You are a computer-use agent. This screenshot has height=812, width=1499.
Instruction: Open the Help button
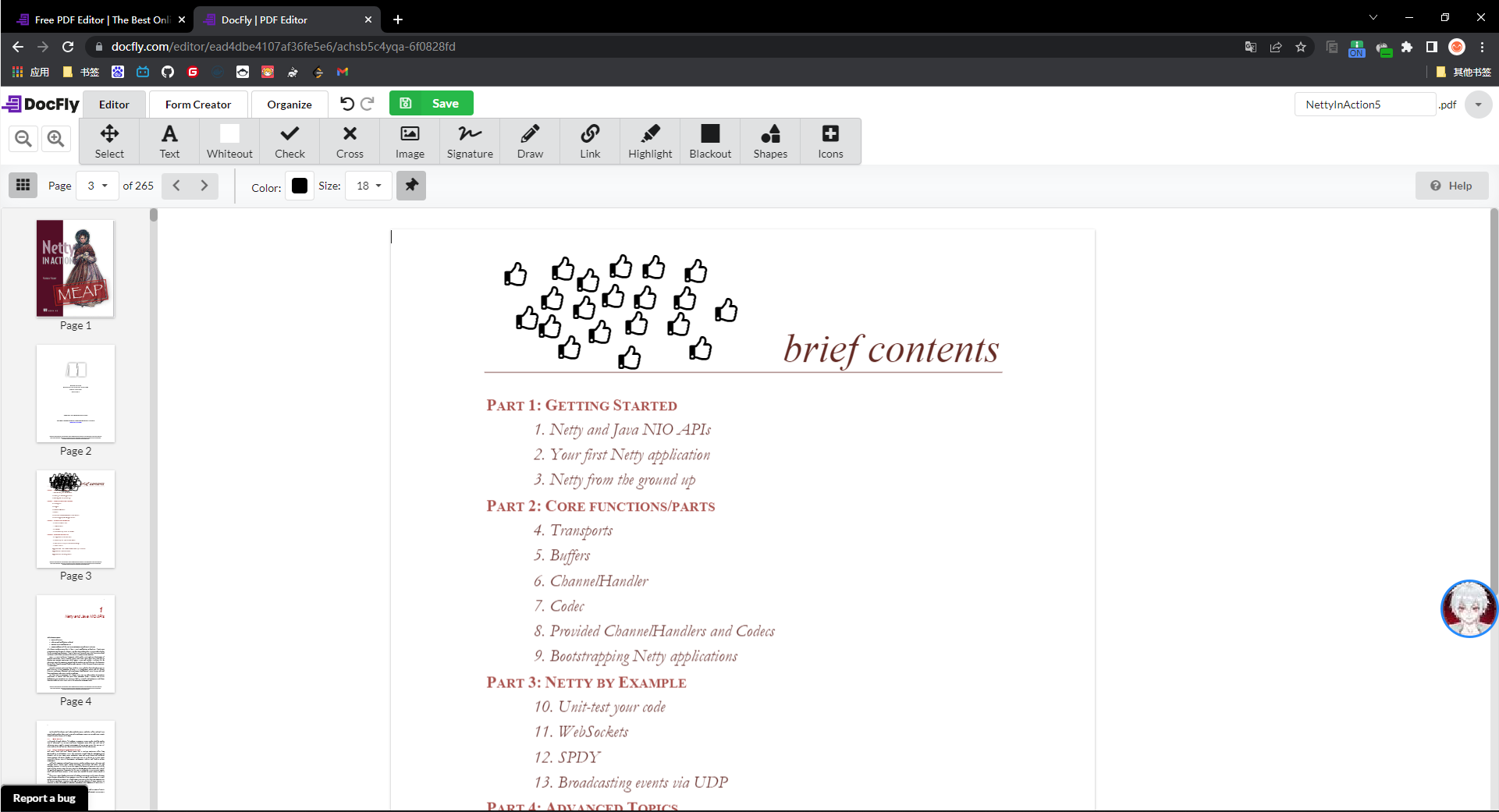tap(1451, 186)
